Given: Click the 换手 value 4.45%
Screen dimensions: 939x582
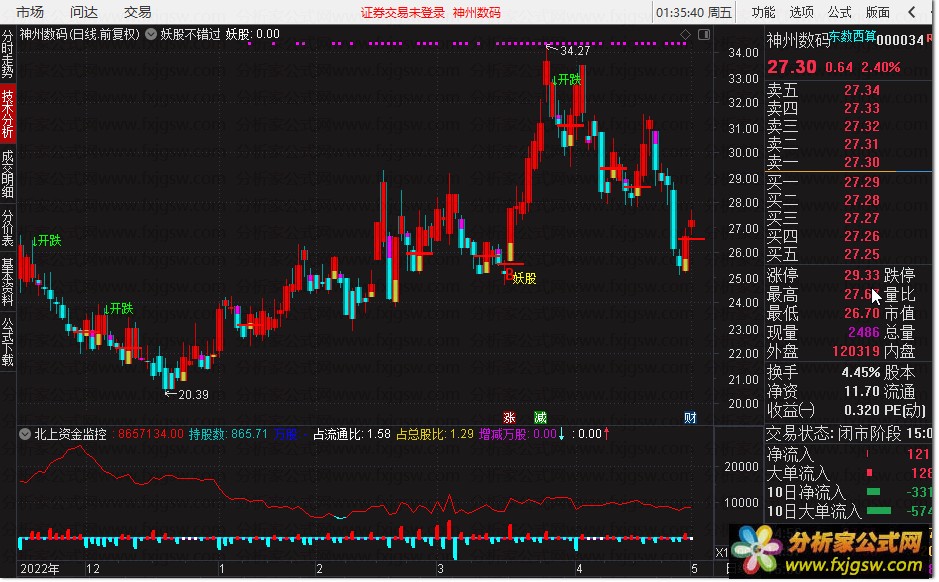Looking at the screenshot, I should (x=861, y=372).
